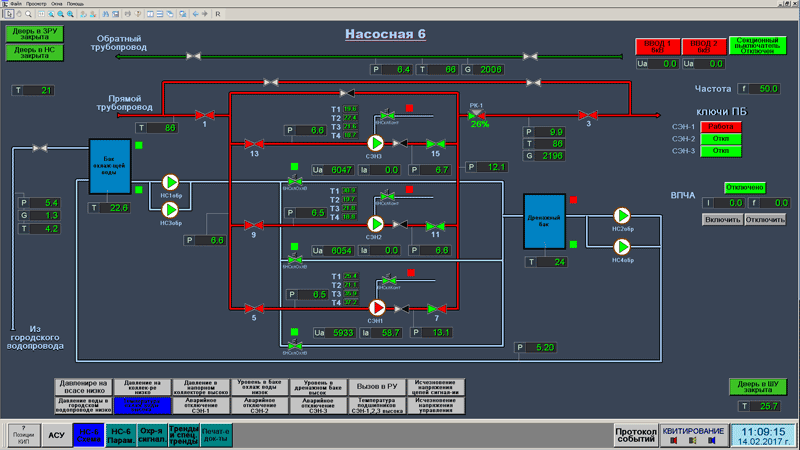Click the НС3обр pump symbol
The image size is (800, 450).
(x=170, y=209)
